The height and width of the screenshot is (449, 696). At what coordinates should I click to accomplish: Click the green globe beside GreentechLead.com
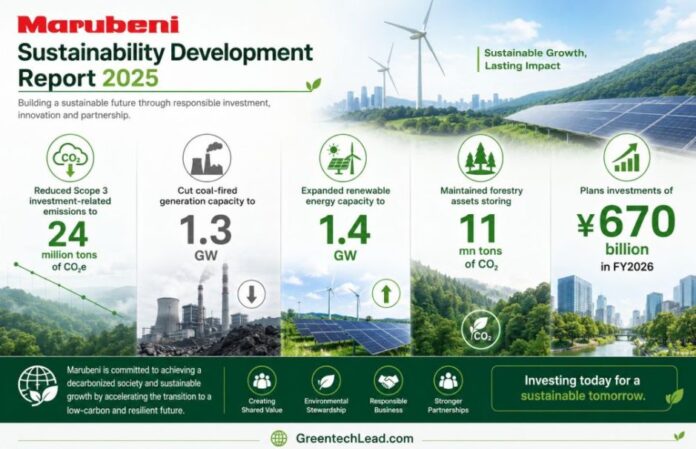(279, 438)
